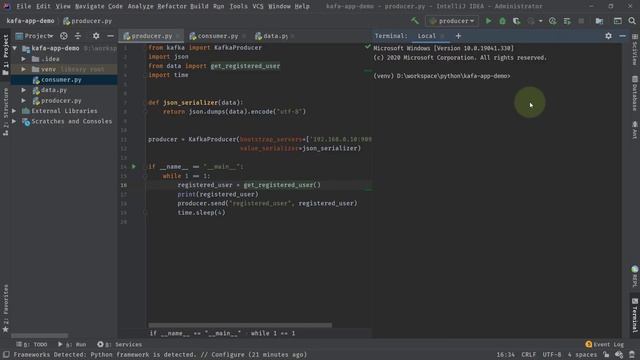
Task: Open the Navigate menu
Action: (89, 6)
